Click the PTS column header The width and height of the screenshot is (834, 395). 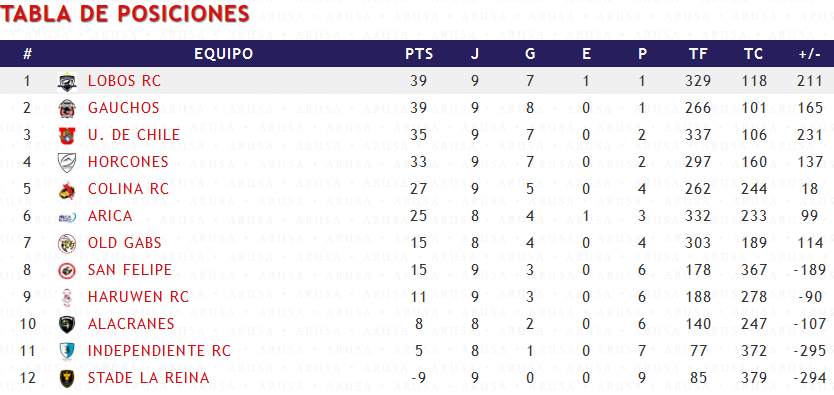pos(419,54)
